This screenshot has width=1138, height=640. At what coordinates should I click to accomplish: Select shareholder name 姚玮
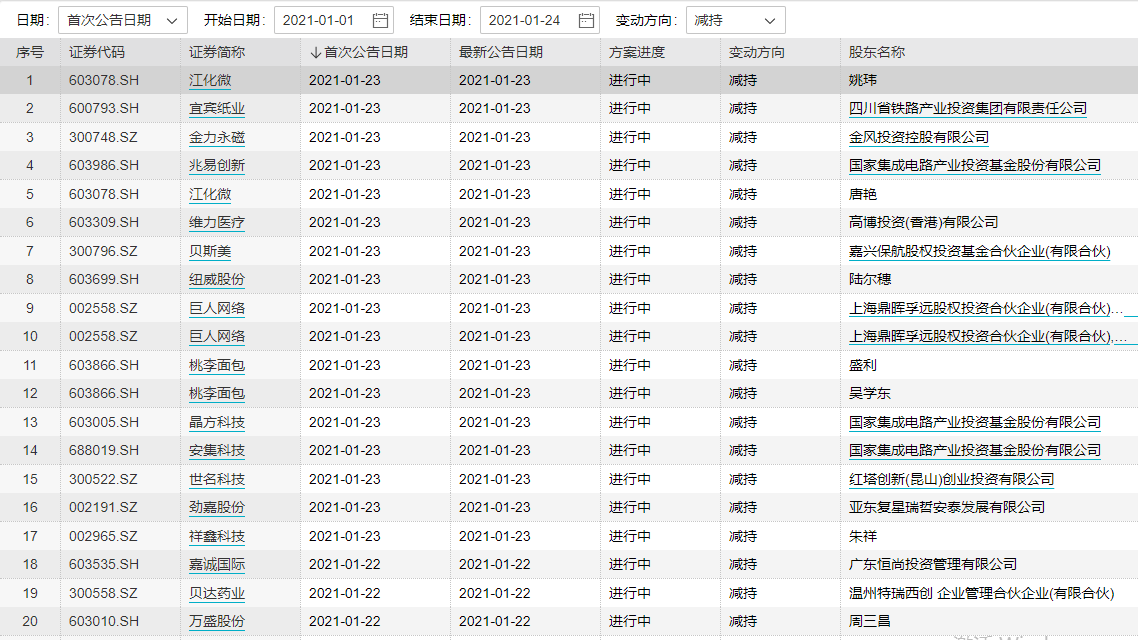tap(863, 81)
